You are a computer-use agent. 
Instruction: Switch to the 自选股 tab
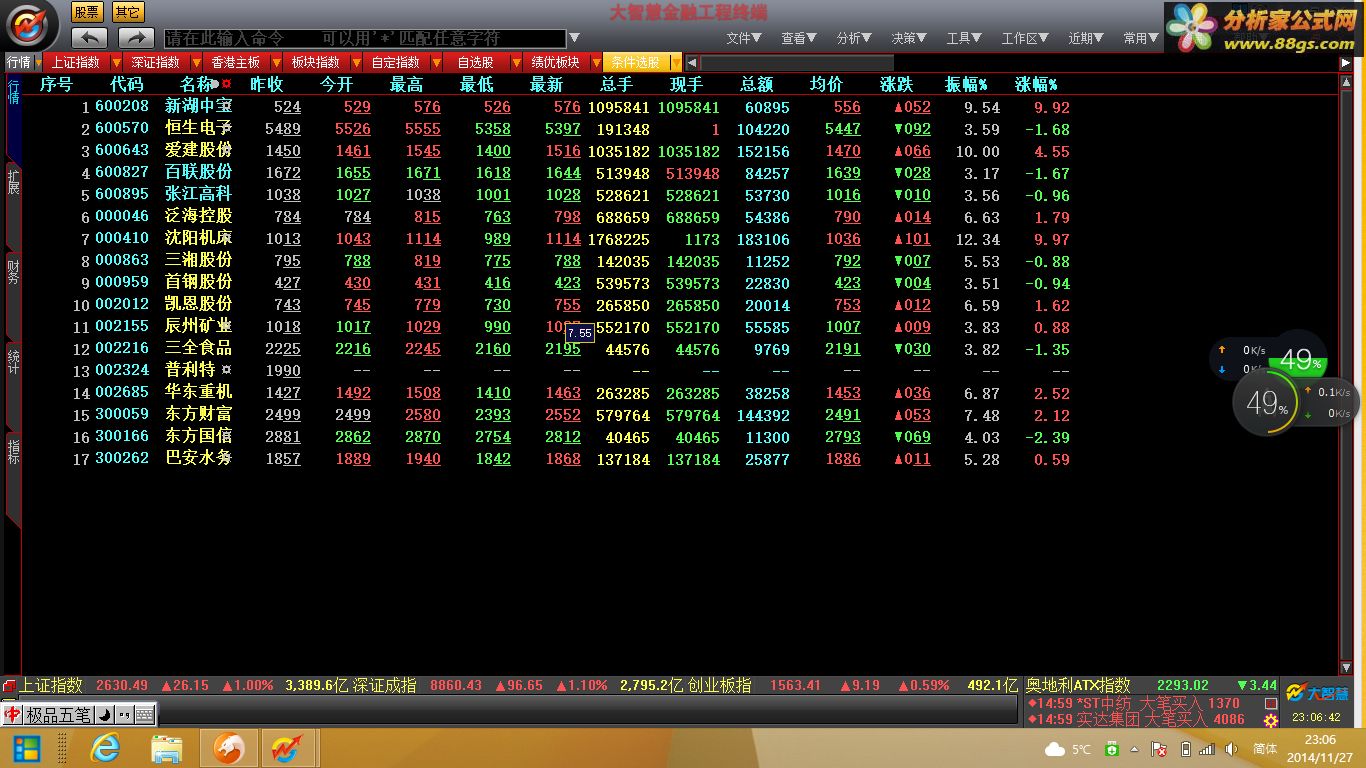[x=476, y=62]
